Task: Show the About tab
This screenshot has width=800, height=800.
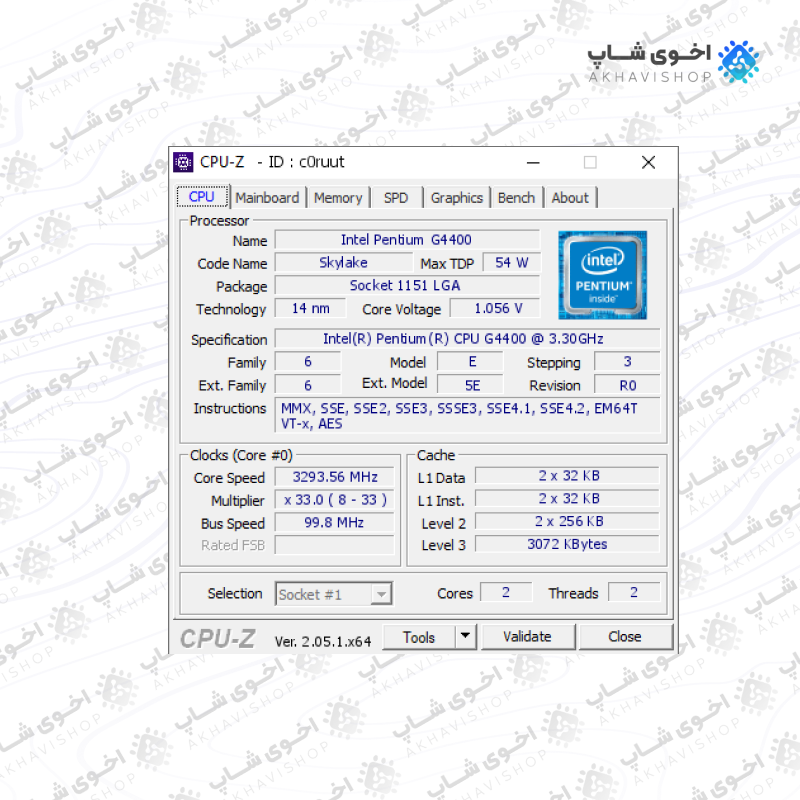Action: (x=570, y=198)
